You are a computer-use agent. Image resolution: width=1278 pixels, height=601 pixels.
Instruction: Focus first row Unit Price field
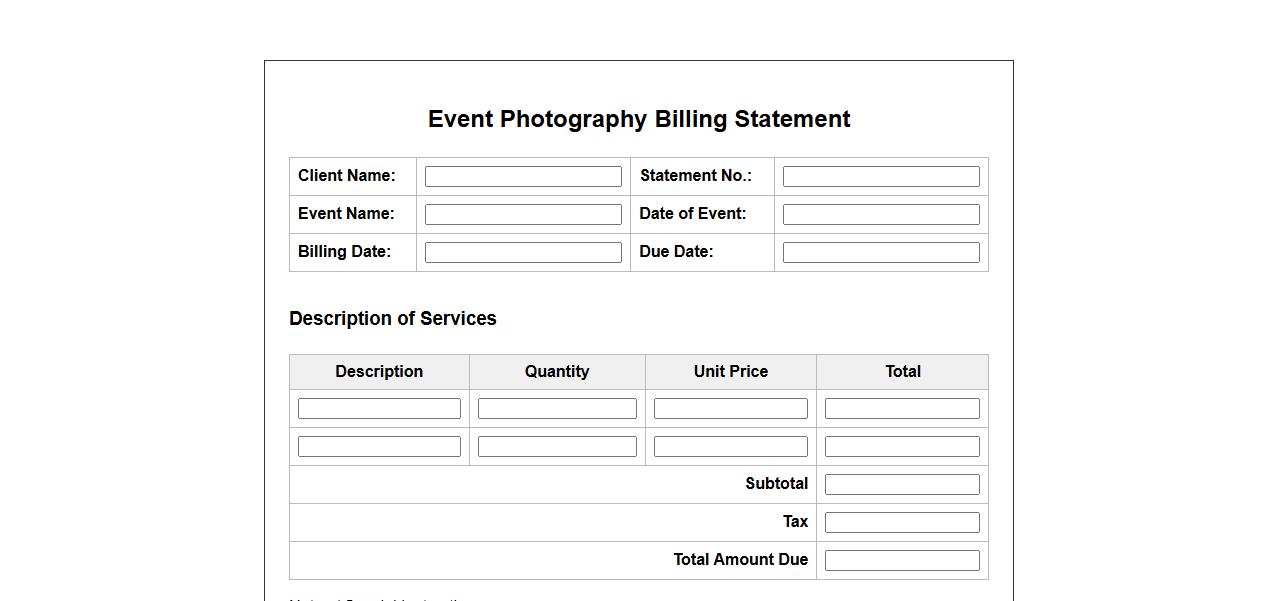pos(730,408)
